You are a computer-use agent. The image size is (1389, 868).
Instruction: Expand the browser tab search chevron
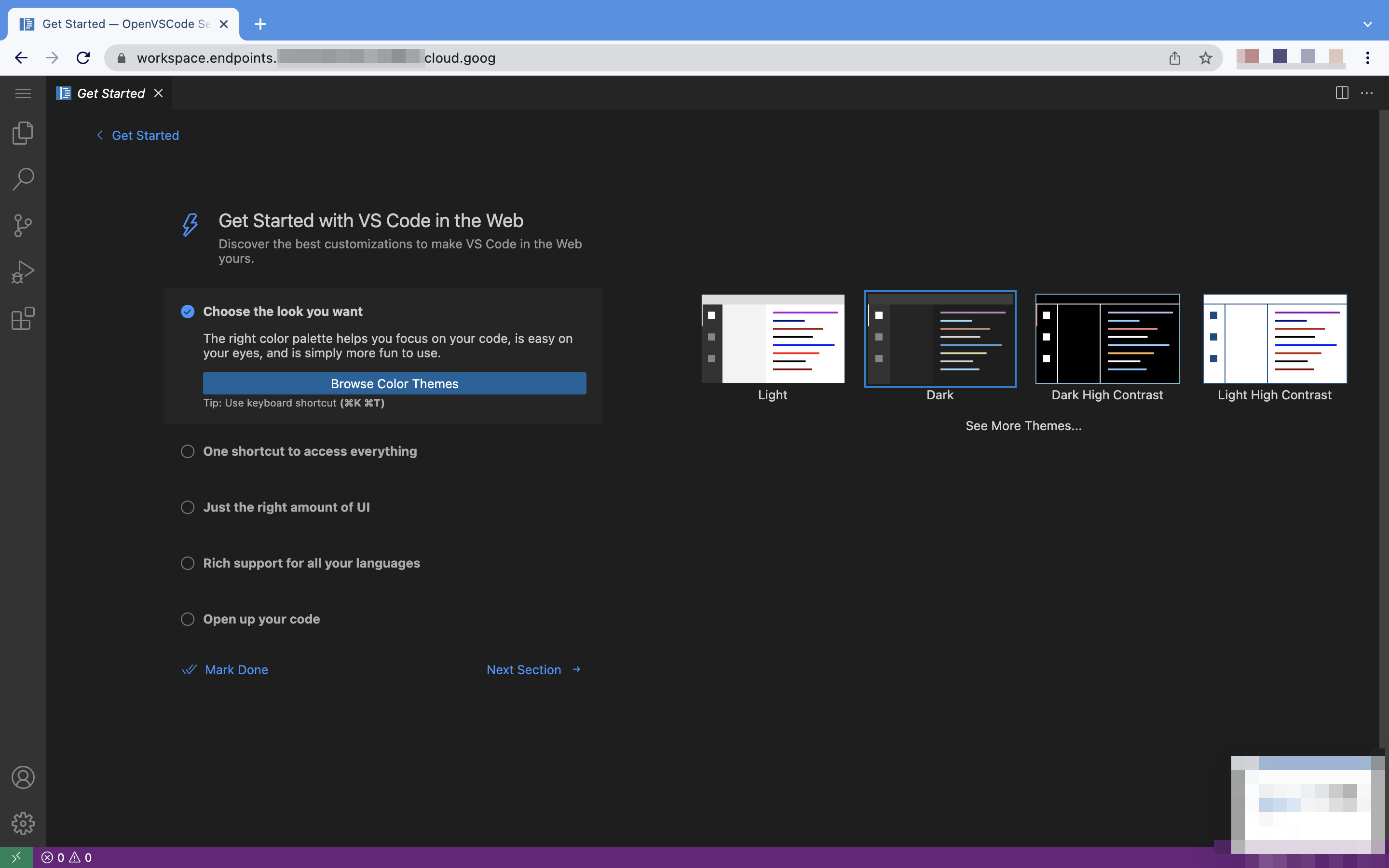pyautogui.click(x=1367, y=24)
